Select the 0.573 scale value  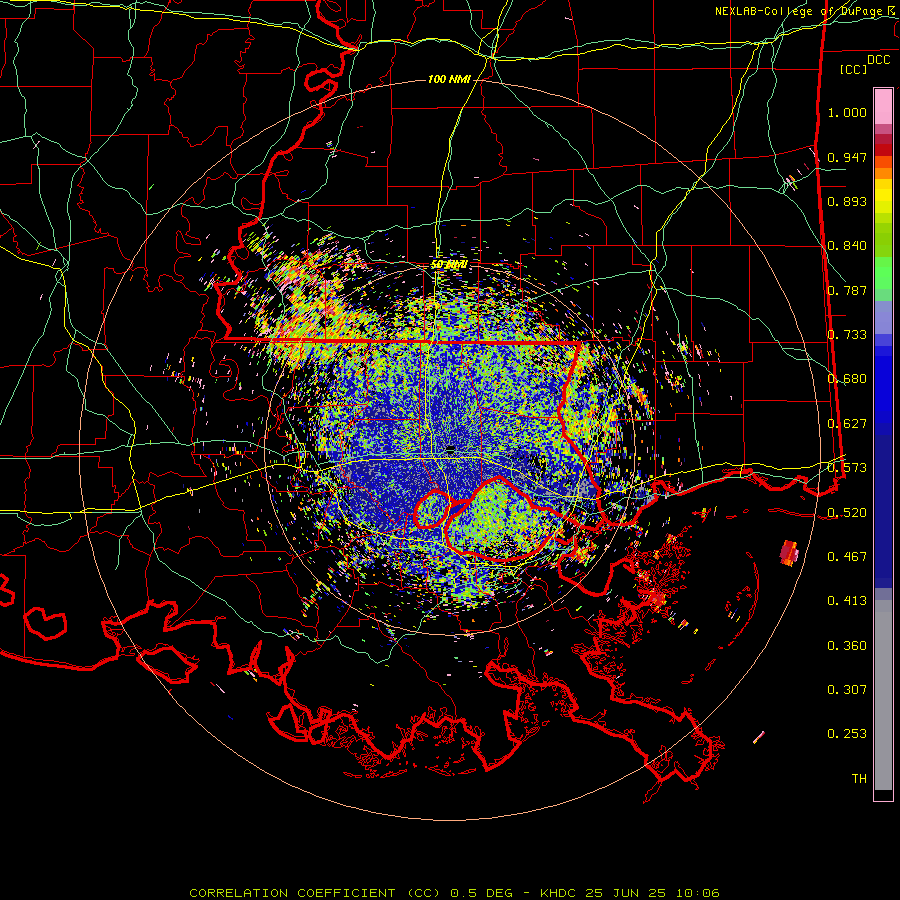847,467
